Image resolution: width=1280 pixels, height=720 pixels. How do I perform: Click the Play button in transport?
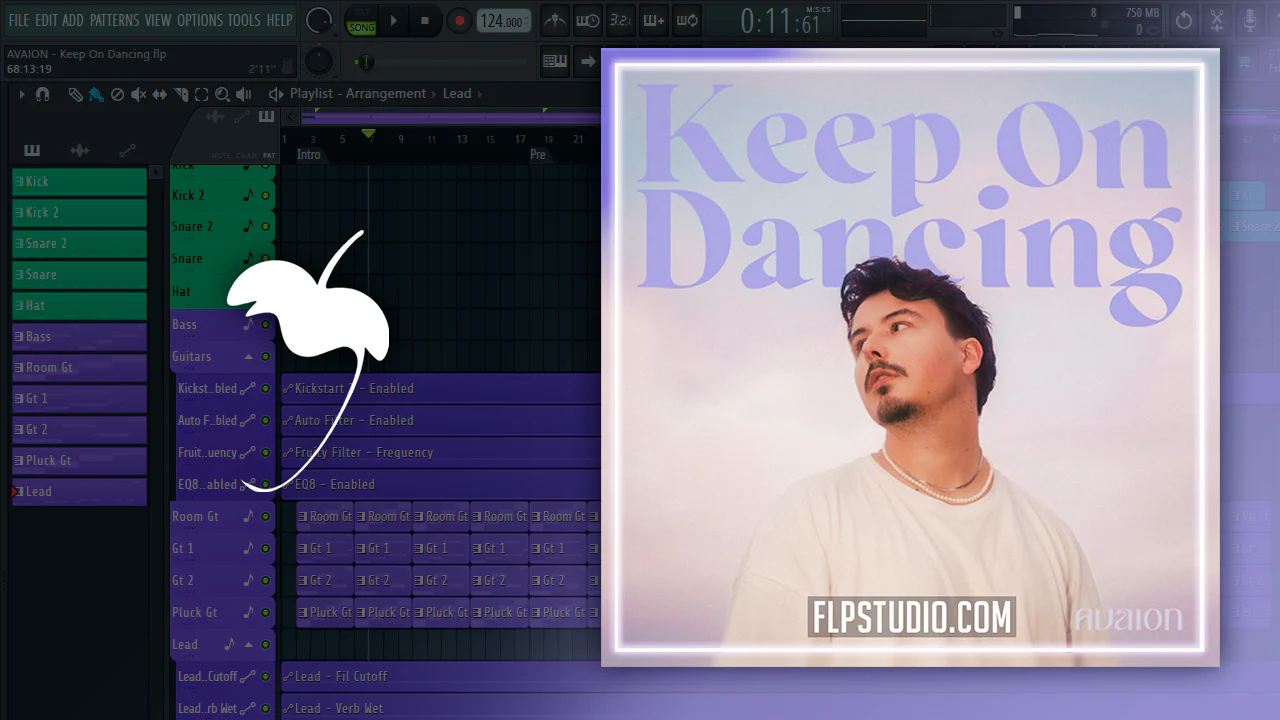[x=394, y=20]
